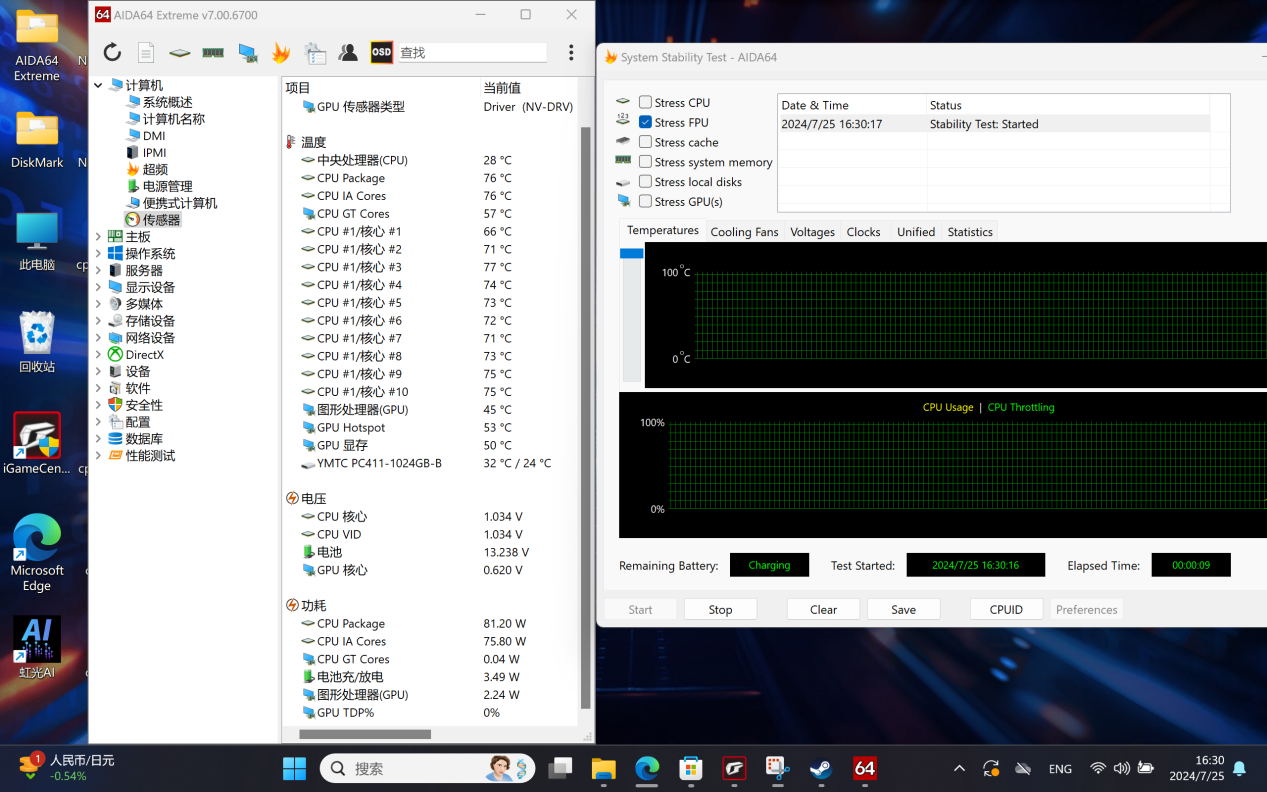Expand the 显示设备 tree node
Image resolution: width=1267 pixels, height=792 pixels.
98,288
